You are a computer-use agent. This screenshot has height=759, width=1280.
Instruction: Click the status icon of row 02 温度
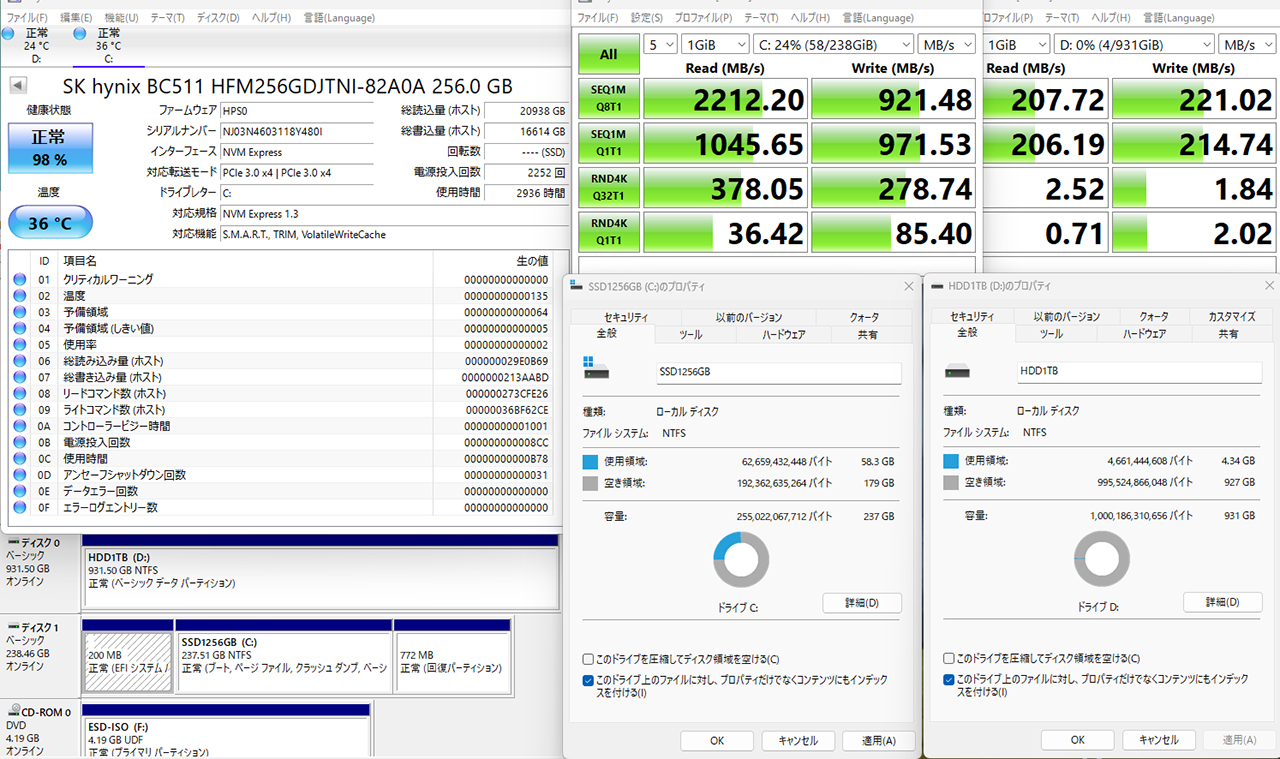click(x=19, y=296)
